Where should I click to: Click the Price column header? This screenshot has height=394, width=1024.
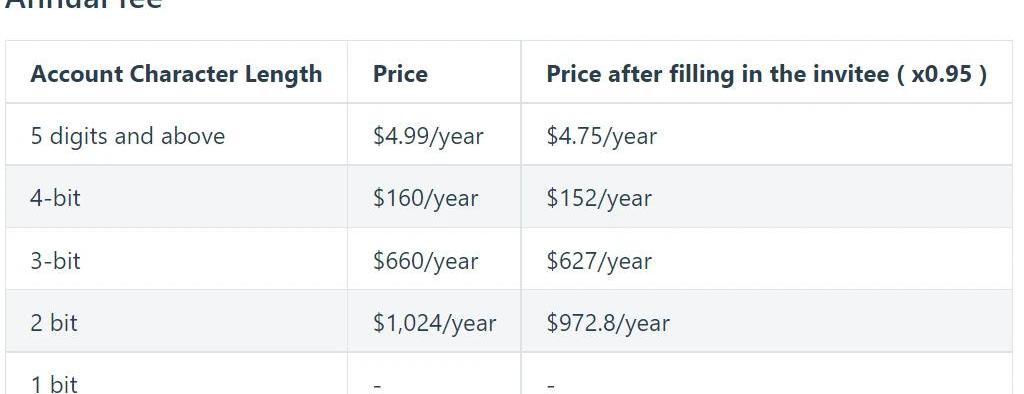[x=400, y=74]
